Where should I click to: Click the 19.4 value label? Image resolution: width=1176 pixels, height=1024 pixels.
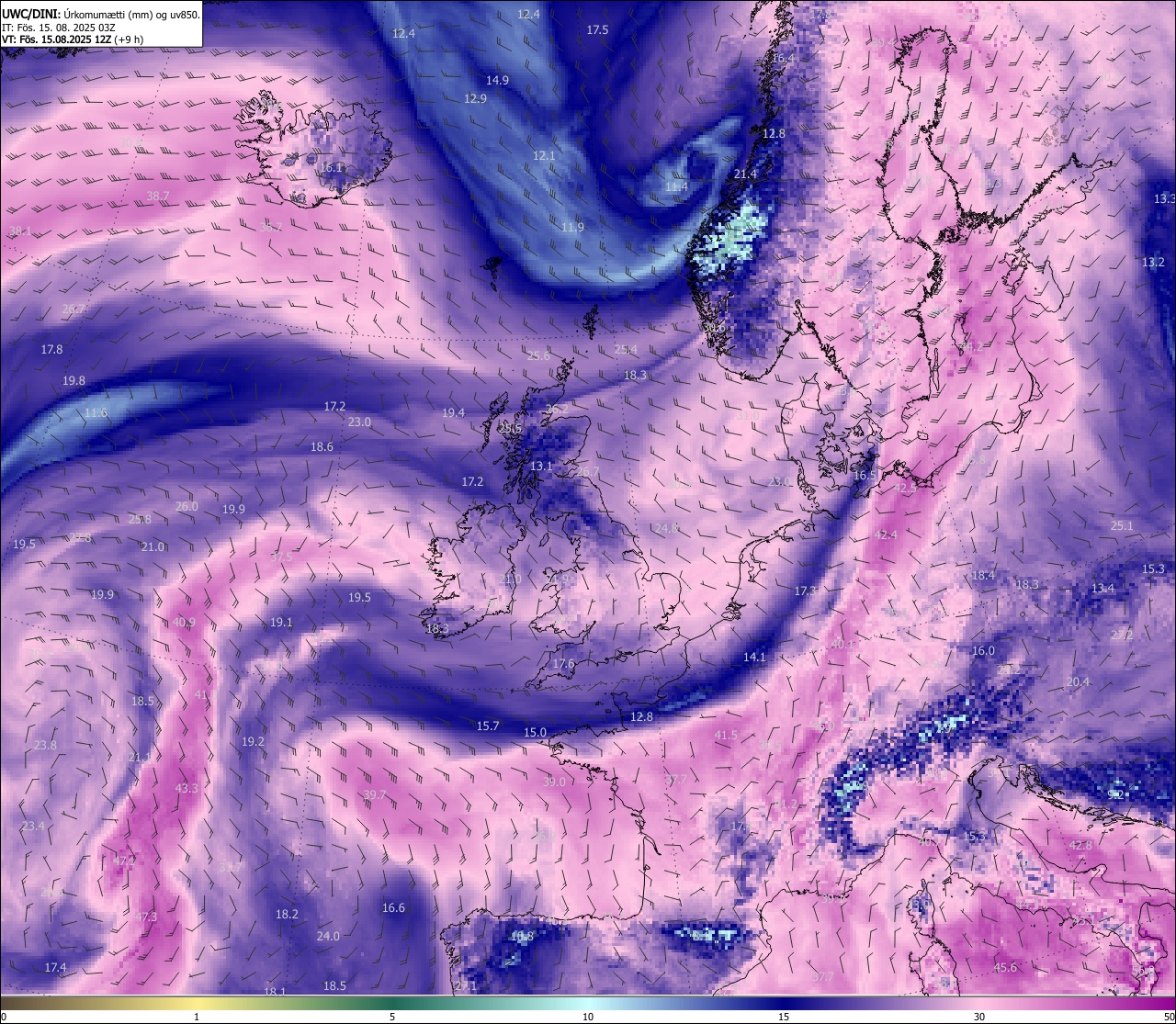(x=453, y=412)
